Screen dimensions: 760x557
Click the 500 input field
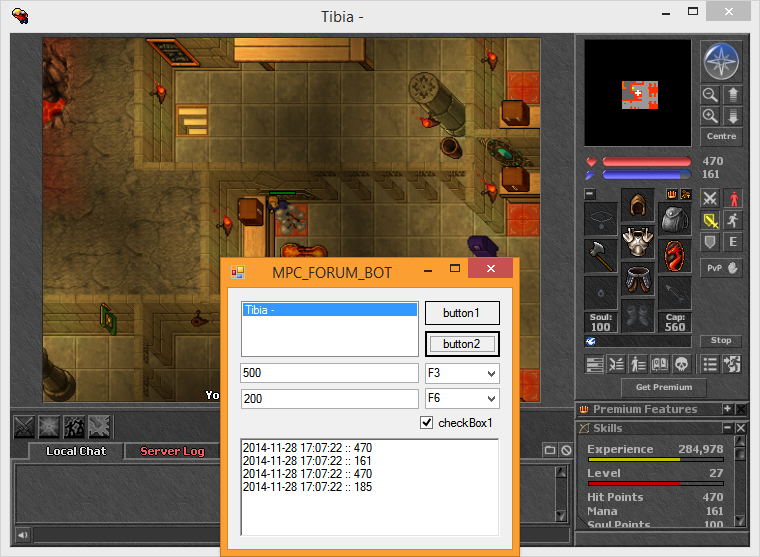(330, 373)
